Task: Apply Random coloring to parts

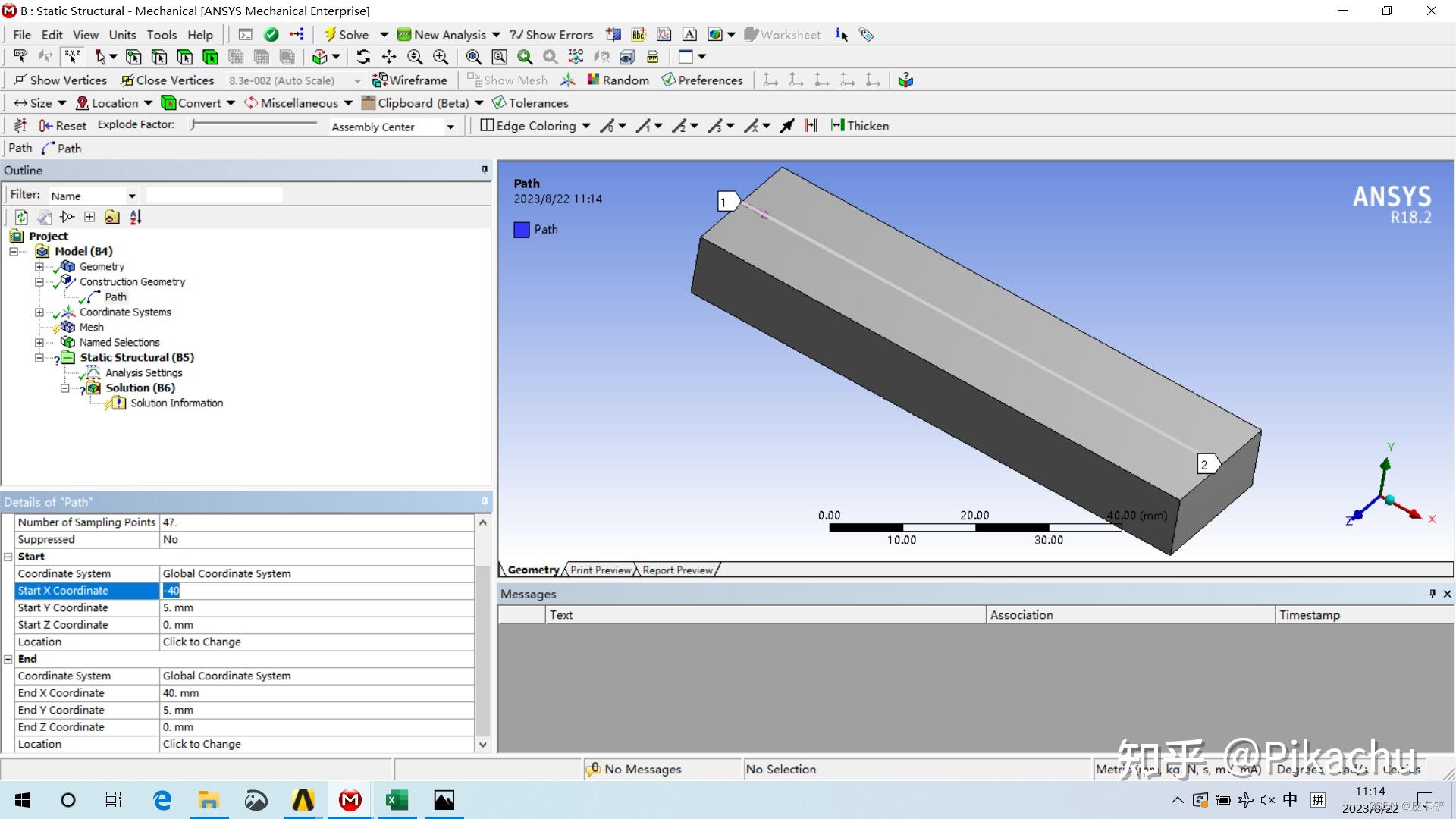Action: 618,80
